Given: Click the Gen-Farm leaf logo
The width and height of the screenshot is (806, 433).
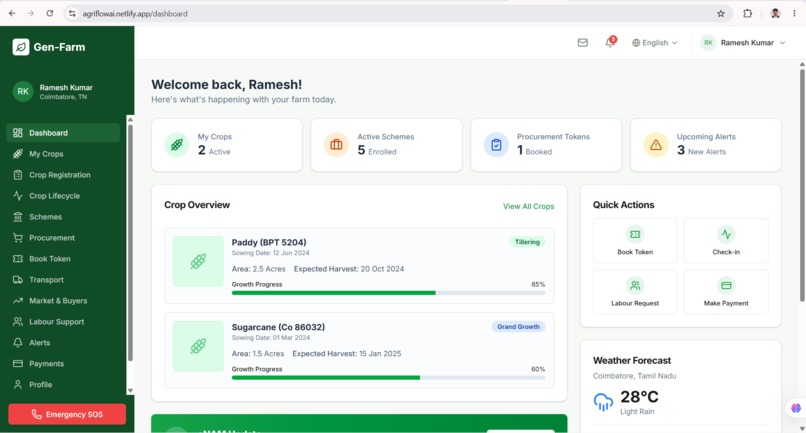Looking at the screenshot, I should pos(21,47).
